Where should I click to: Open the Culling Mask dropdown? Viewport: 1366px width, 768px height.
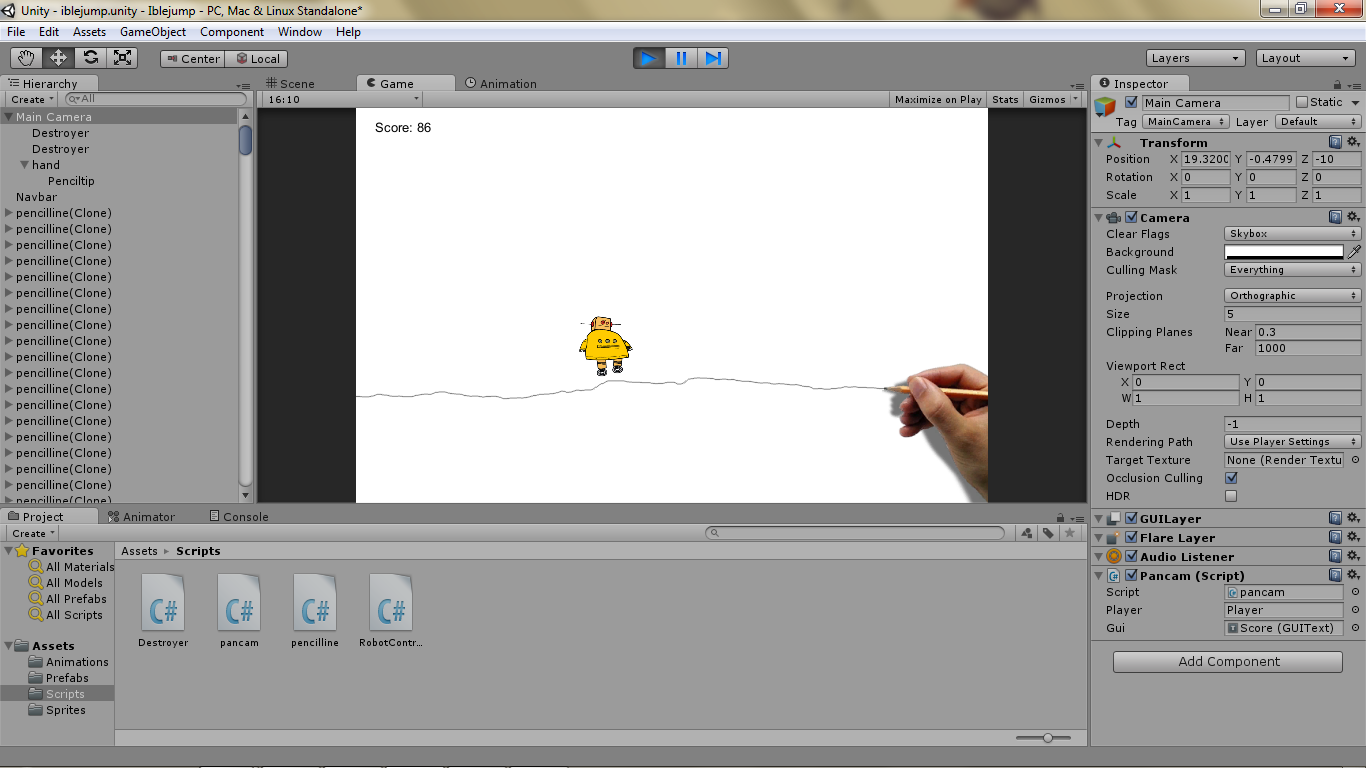click(1293, 270)
